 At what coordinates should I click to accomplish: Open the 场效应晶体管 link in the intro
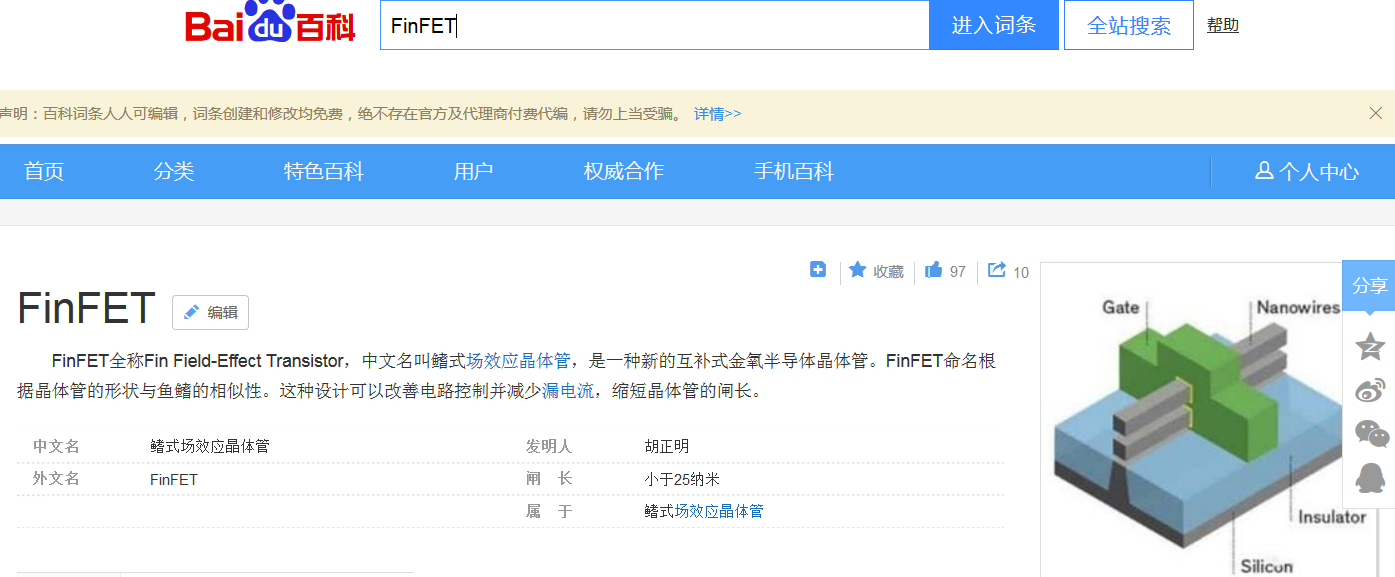click(518, 360)
